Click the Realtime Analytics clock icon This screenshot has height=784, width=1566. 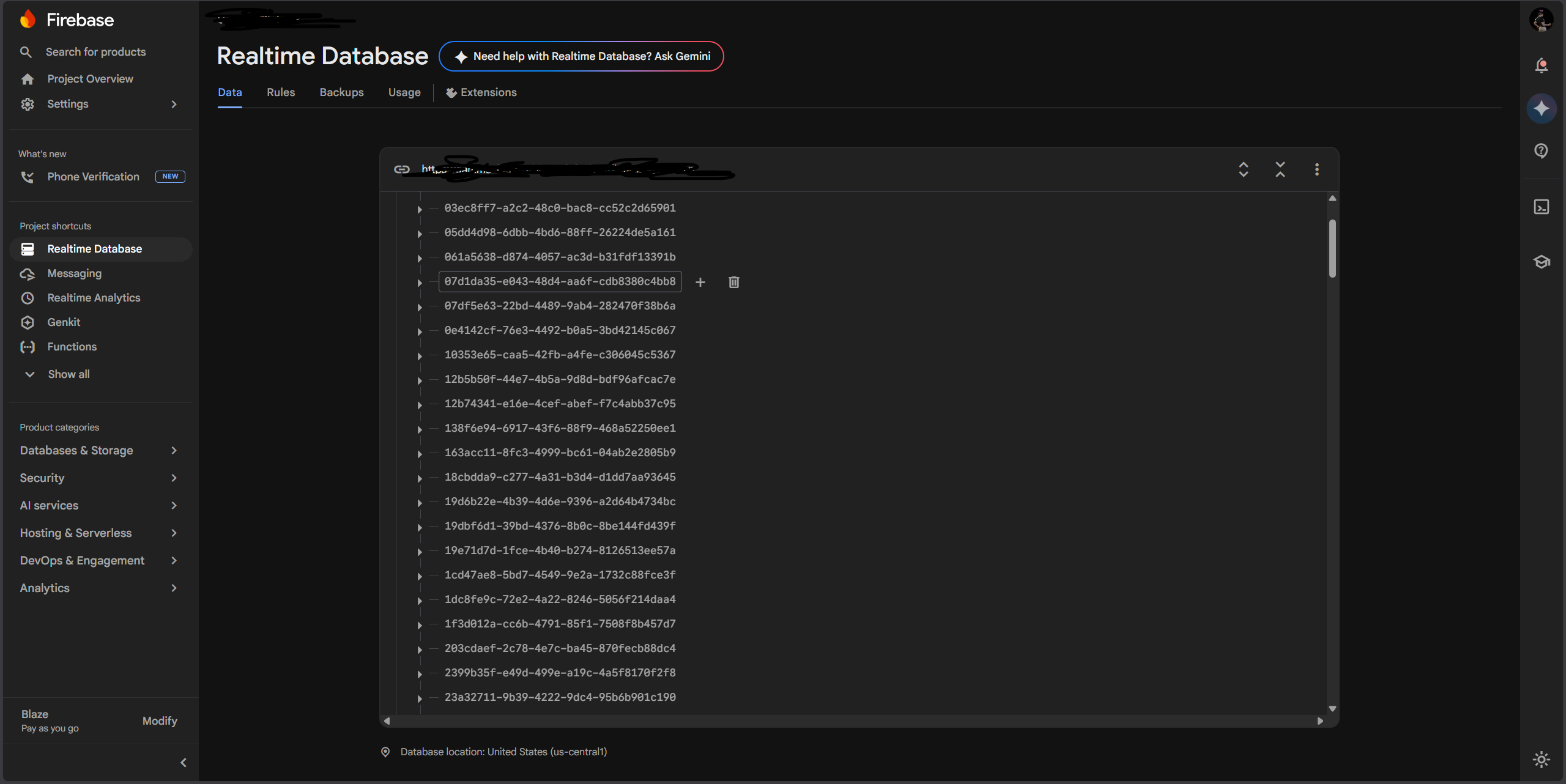click(x=28, y=298)
